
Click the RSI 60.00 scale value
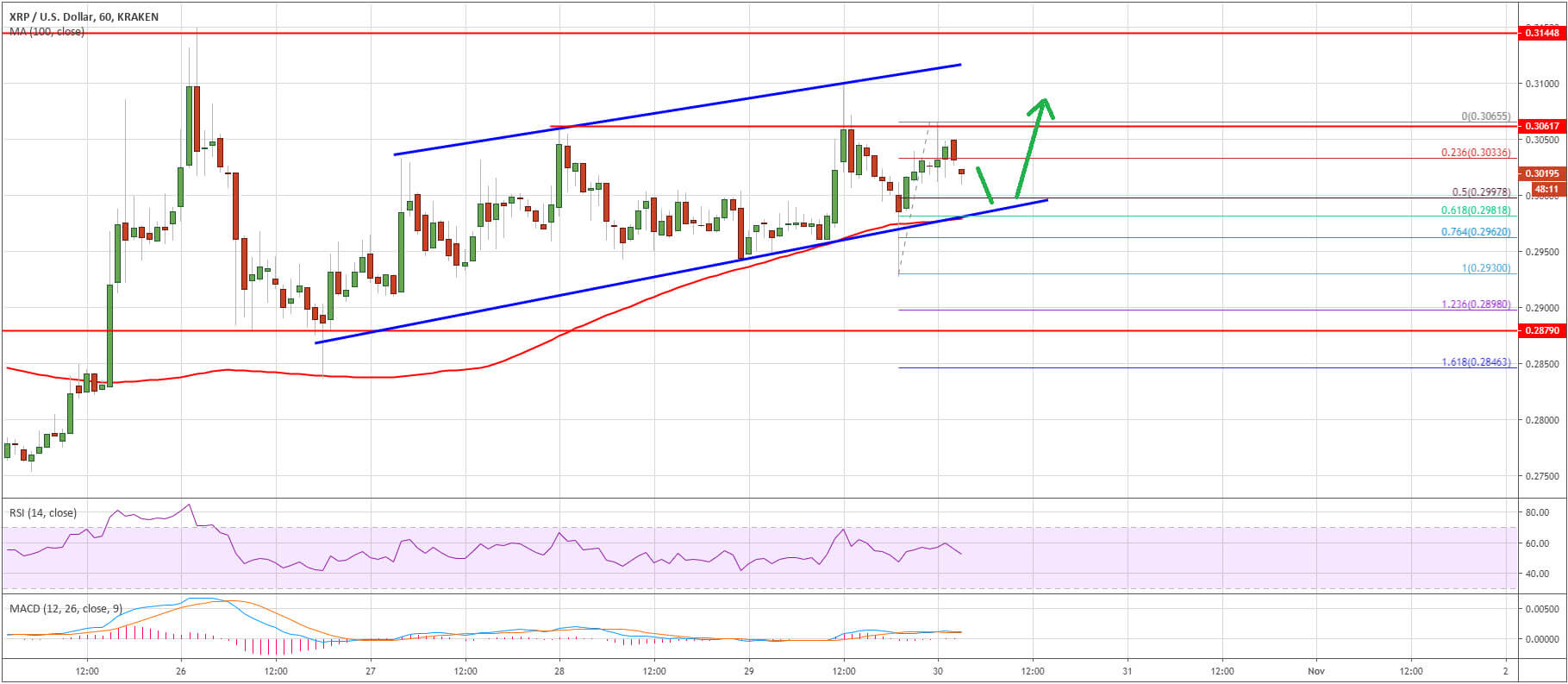(1537, 543)
